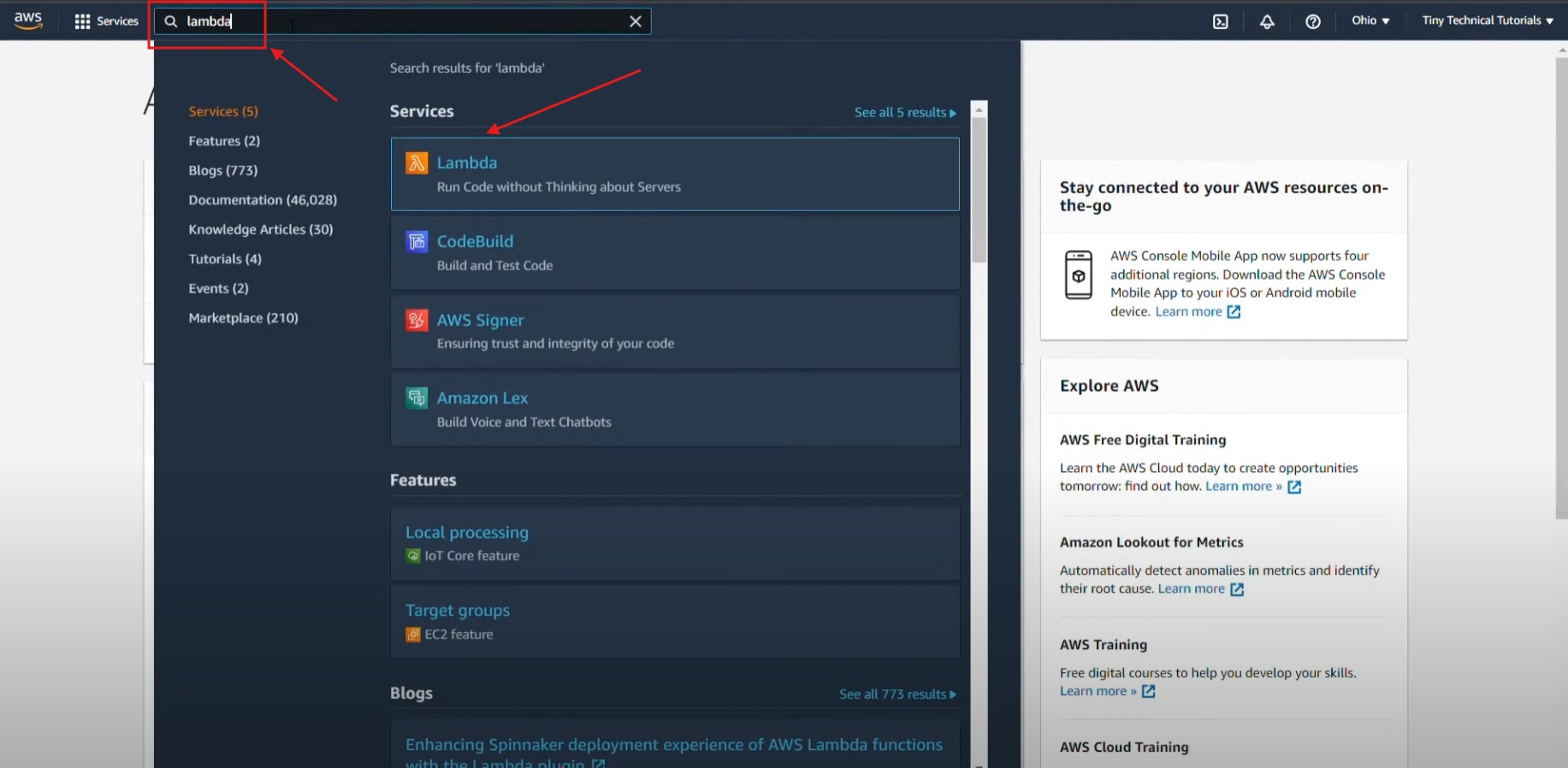Click the AWS logo home icon
This screenshot has height=768, width=1568.
click(28, 21)
